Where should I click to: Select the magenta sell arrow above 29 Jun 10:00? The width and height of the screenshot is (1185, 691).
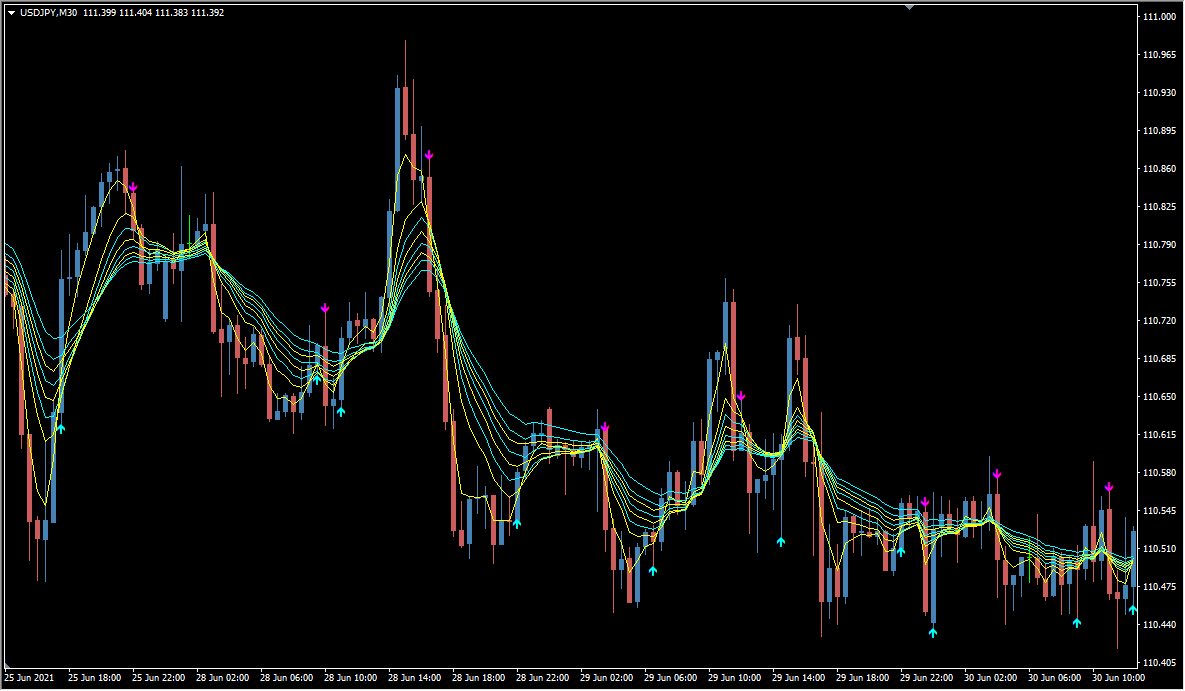point(741,396)
